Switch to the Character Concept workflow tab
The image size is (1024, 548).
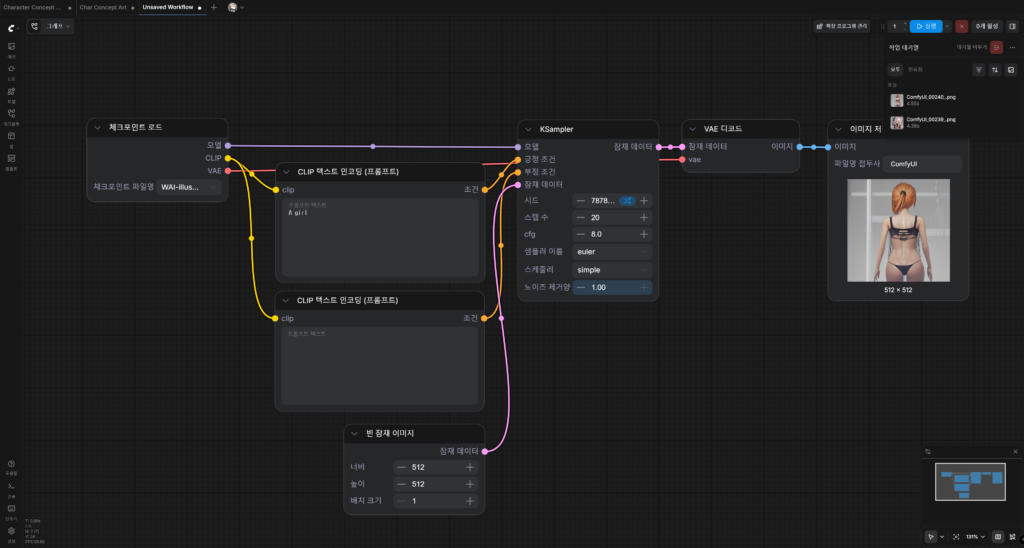click(x=33, y=7)
